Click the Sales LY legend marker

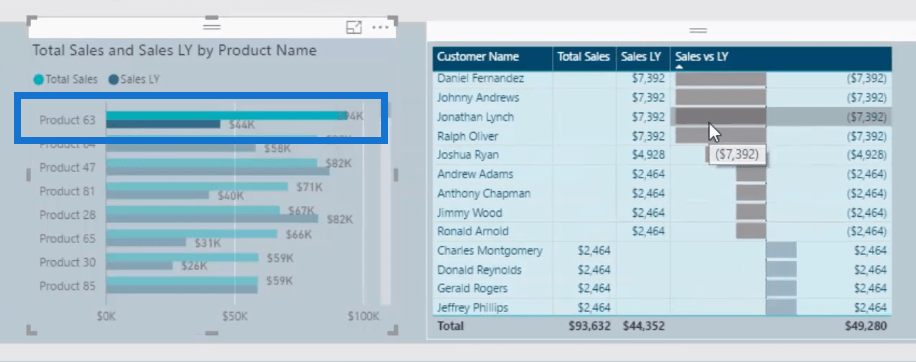click(x=113, y=80)
